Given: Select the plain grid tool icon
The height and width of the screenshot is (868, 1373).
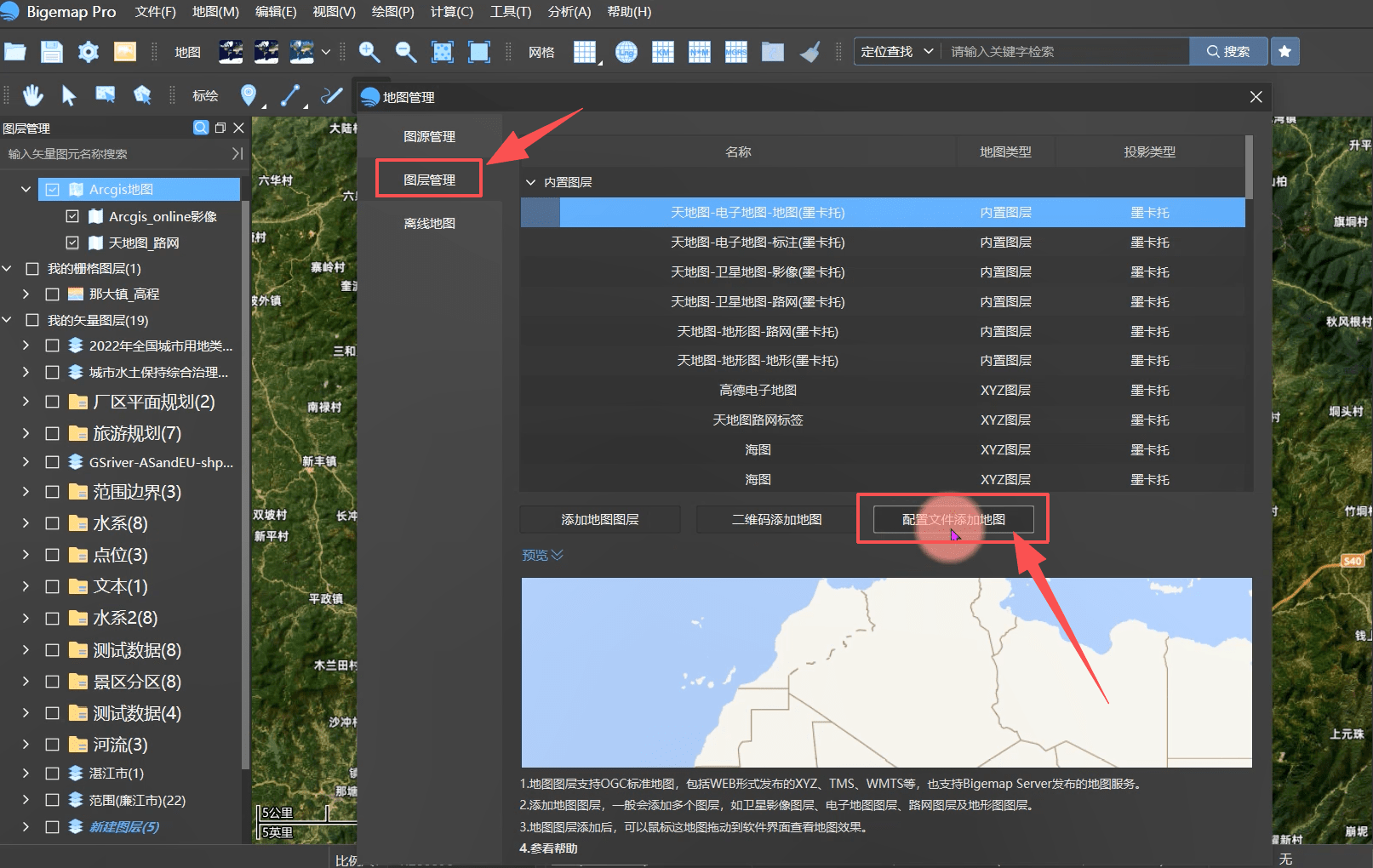Looking at the screenshot, I should (x=586, y=52).
